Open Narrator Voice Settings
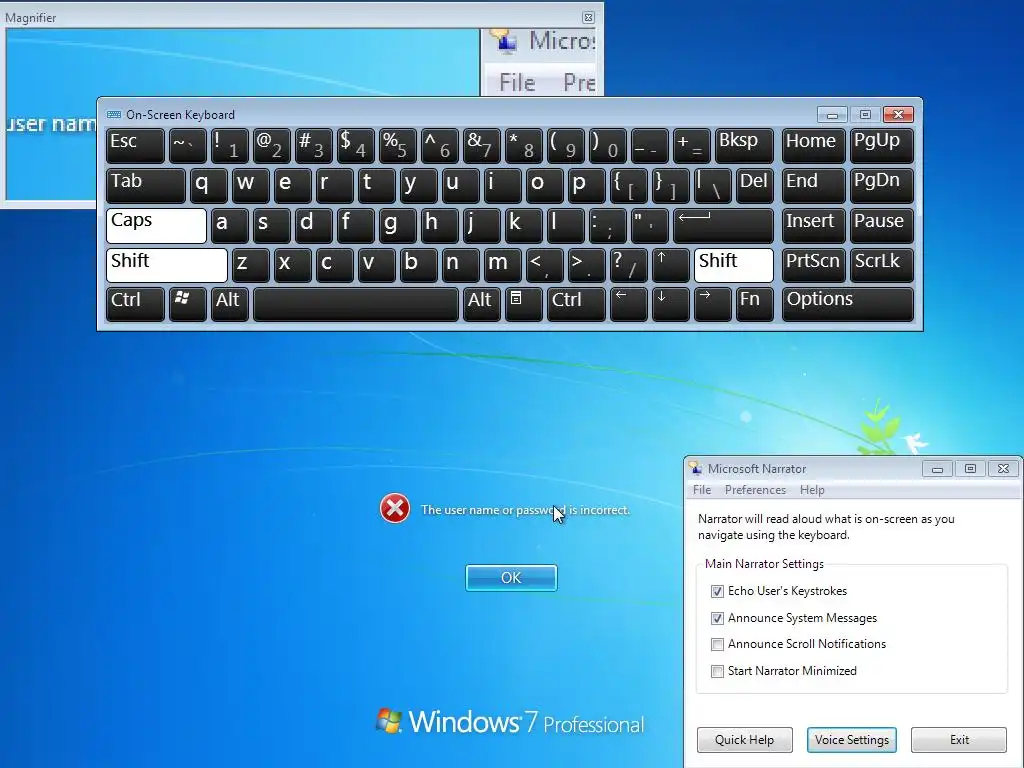Viewport: 1024px width, 768px height. [852, 740]
